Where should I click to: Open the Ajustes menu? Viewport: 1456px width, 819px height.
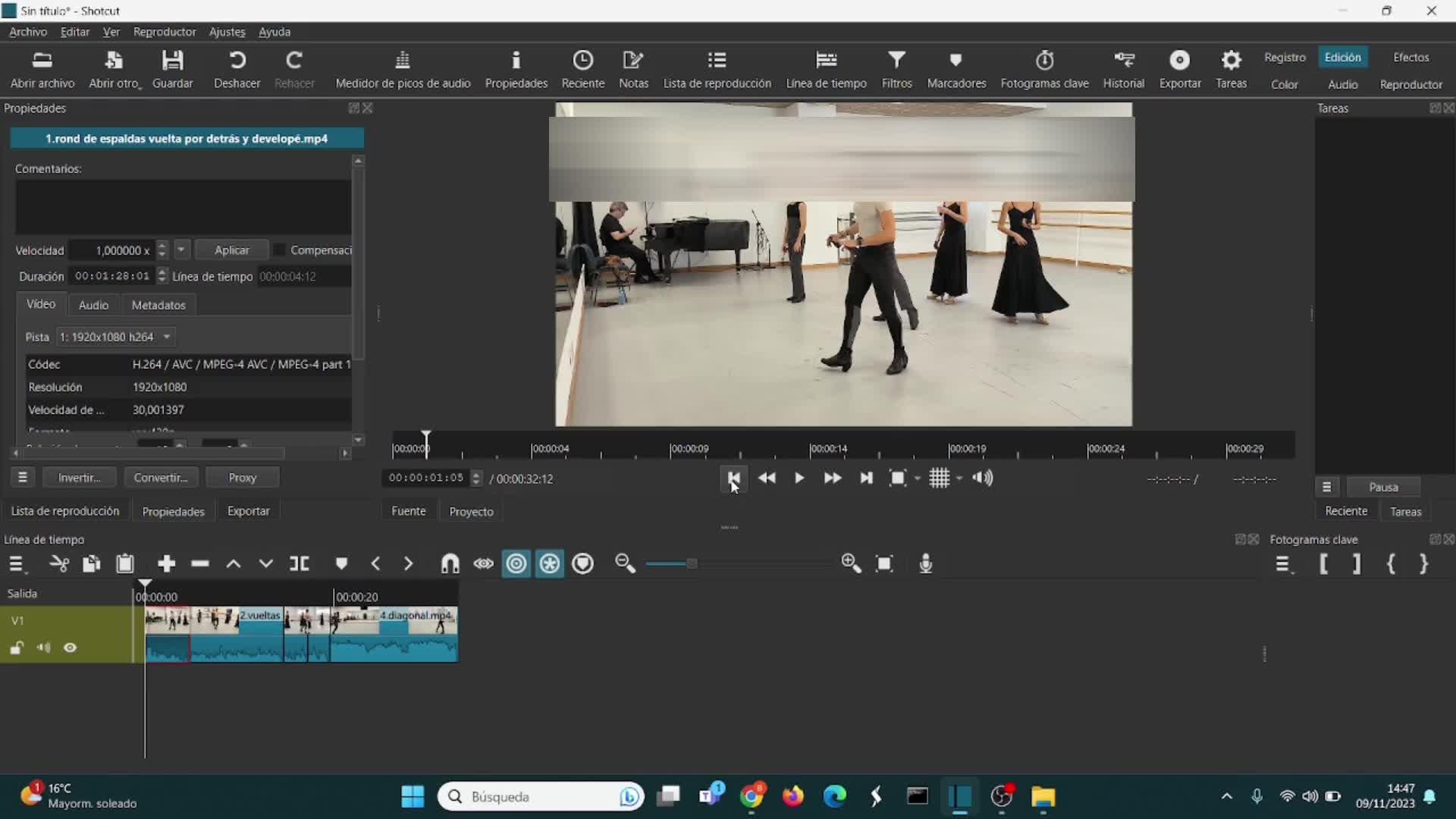(x=227, y=32)
